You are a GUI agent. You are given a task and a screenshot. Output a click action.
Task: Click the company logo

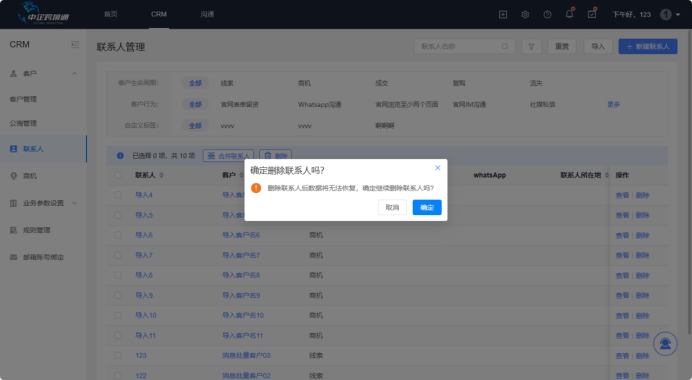point(43,13)
